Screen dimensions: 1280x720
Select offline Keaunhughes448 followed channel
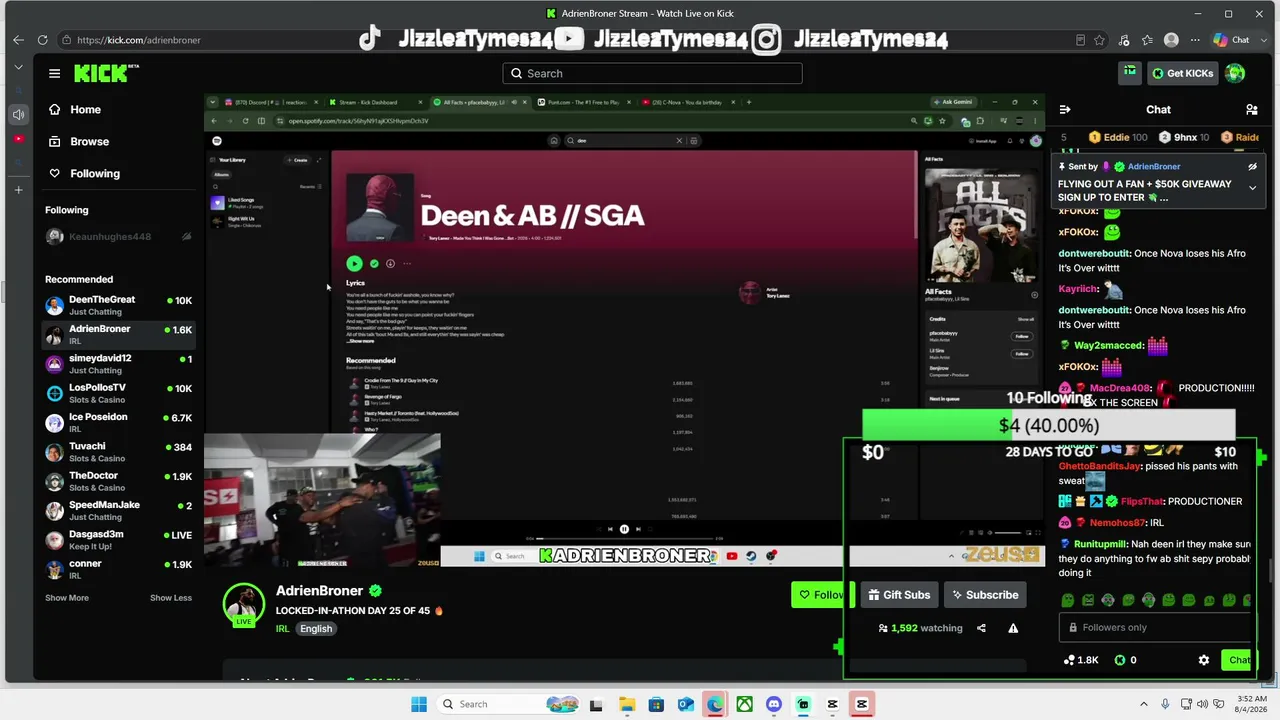tap(119, 237)
